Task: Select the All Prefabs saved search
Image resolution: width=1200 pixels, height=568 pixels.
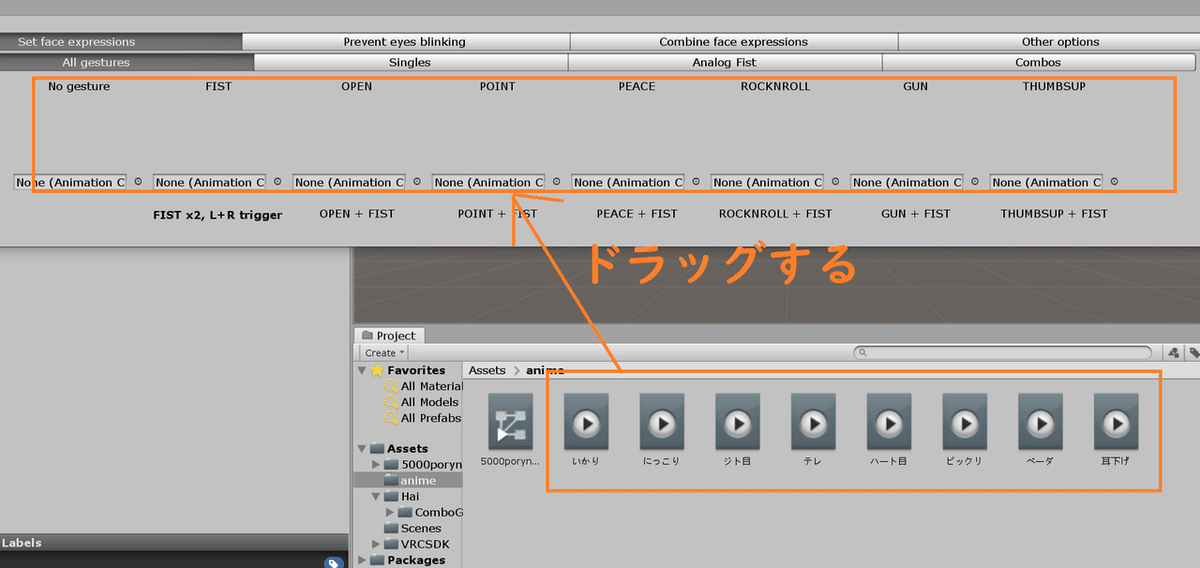Action: (x=422, y=418)
